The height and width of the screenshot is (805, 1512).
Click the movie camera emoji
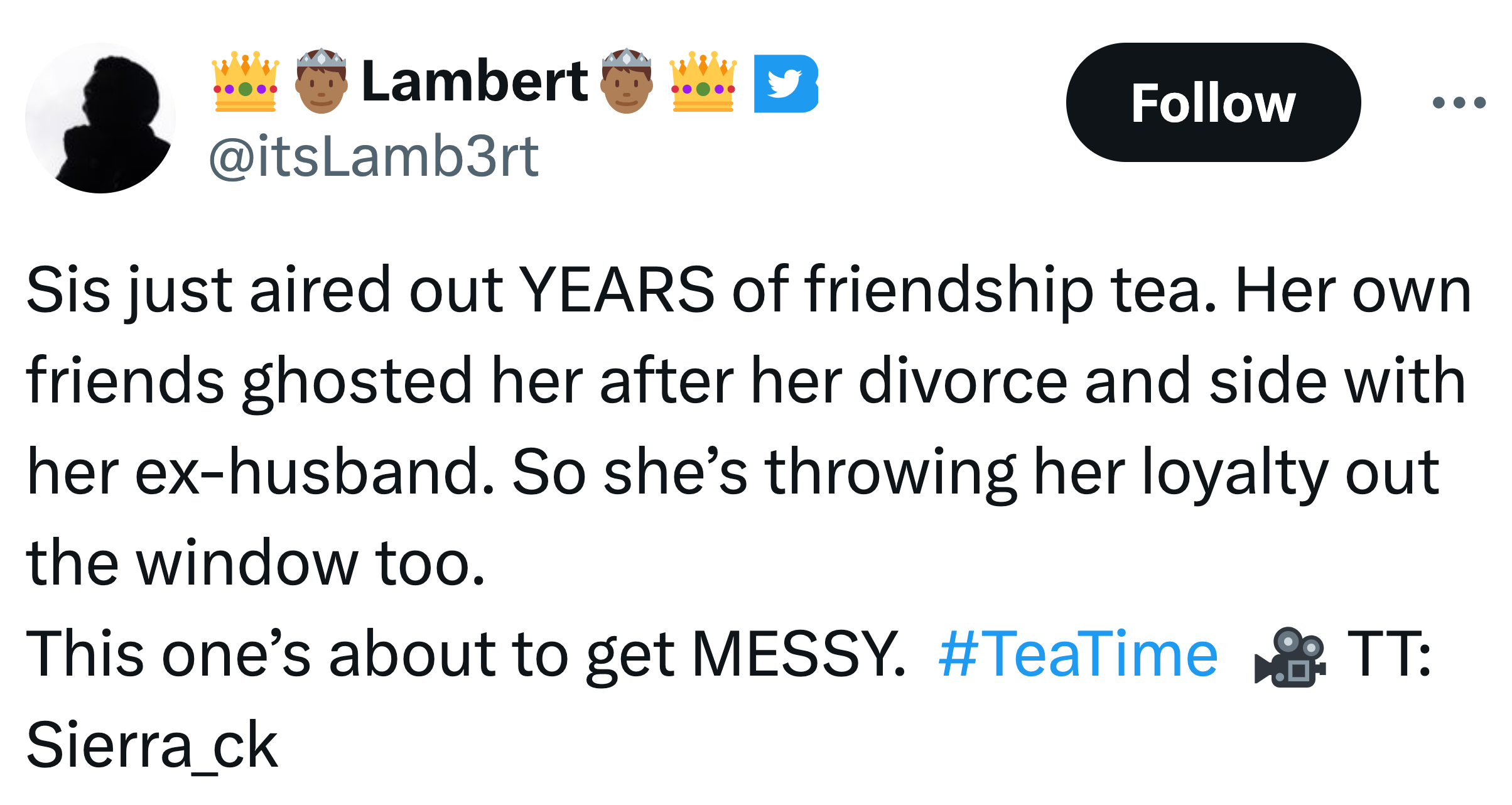[1290, 656]
